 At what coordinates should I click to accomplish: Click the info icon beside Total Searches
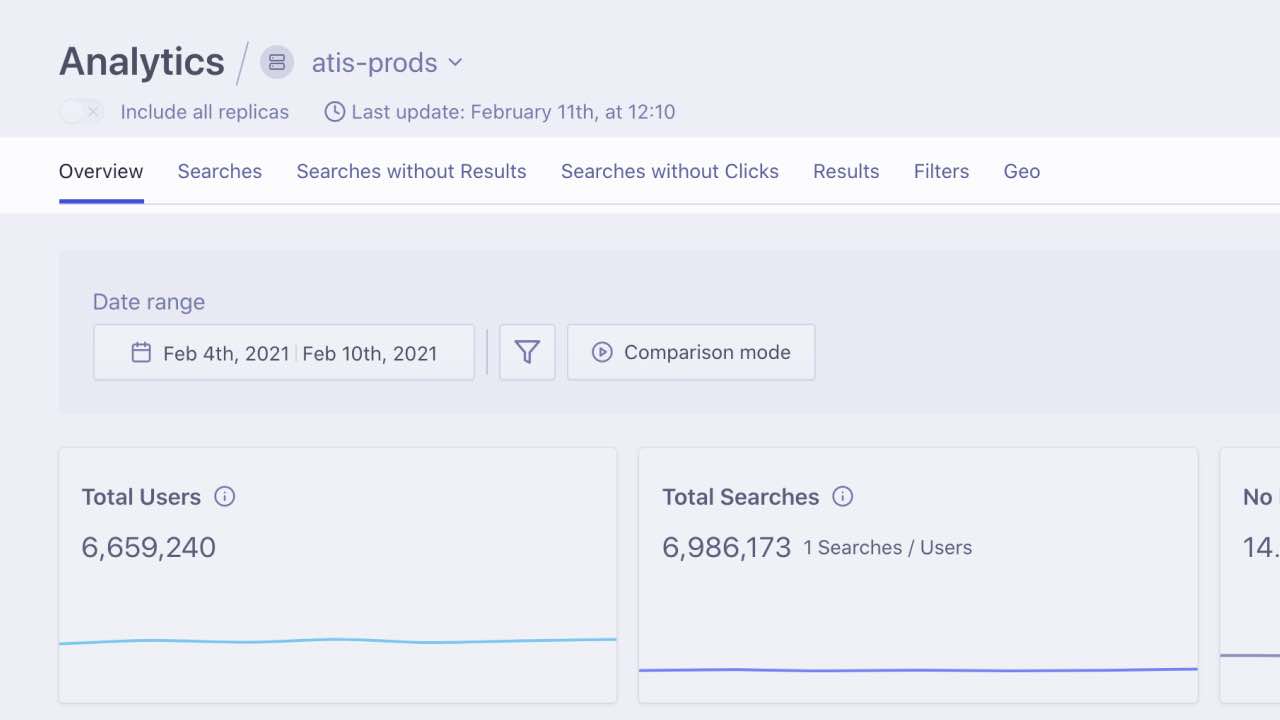point(843,497)
